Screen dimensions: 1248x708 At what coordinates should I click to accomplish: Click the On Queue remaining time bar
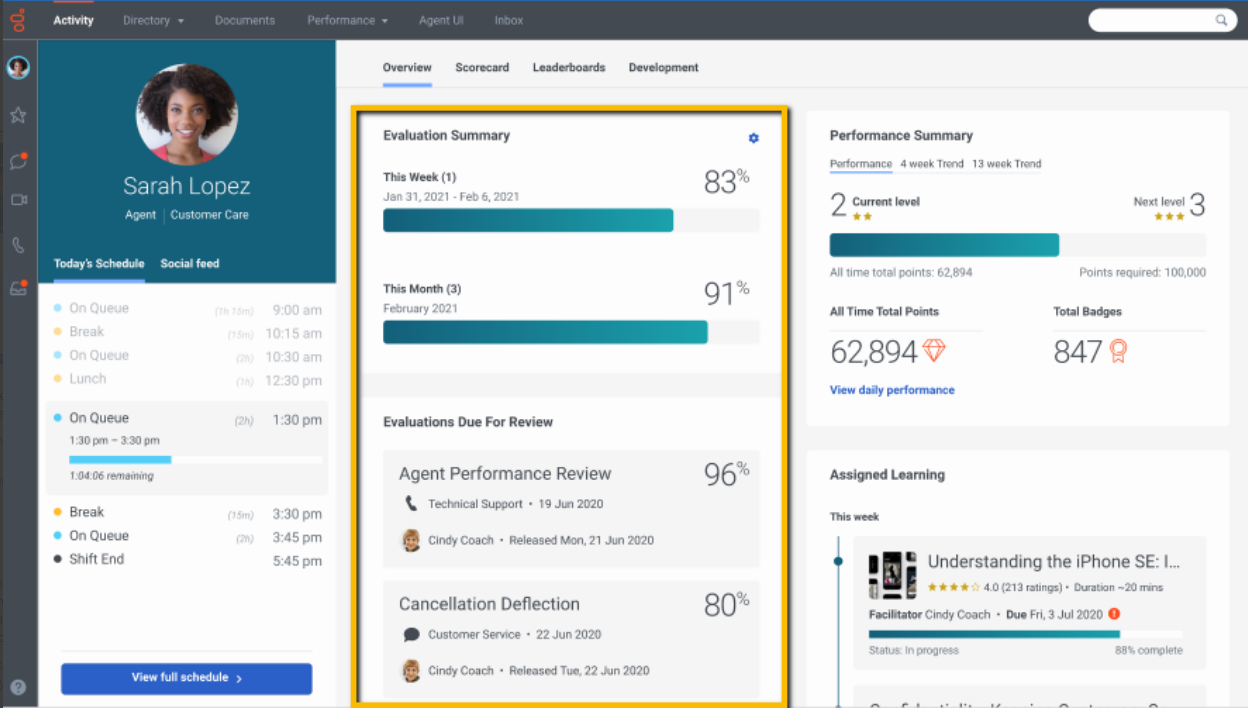[196, 460]
